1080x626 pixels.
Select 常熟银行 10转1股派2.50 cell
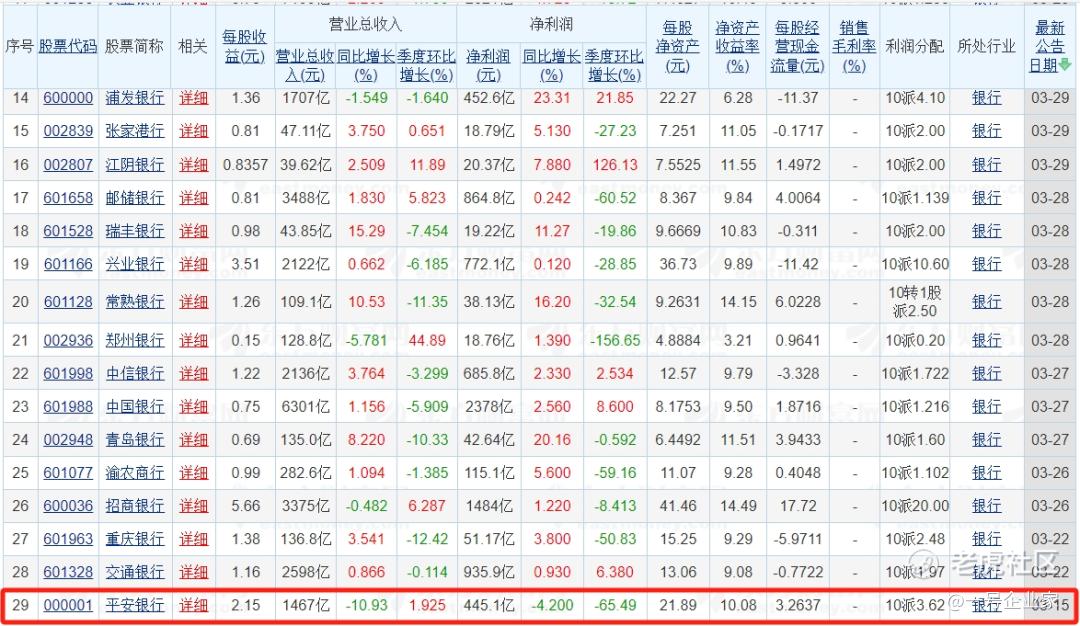(914, 302)
